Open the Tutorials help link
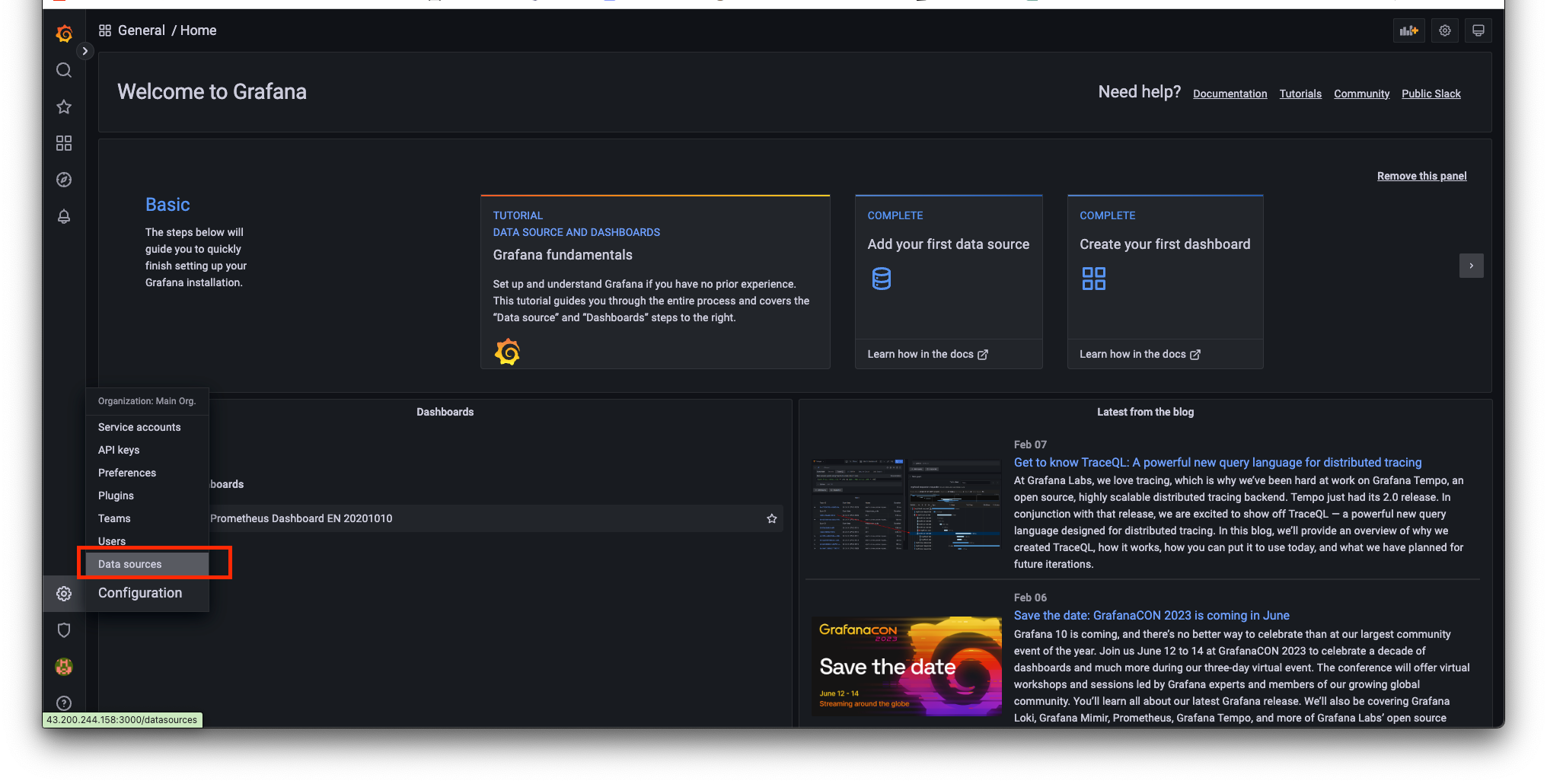Screen dimensions: 1547x784 [x=1300, y=94]
